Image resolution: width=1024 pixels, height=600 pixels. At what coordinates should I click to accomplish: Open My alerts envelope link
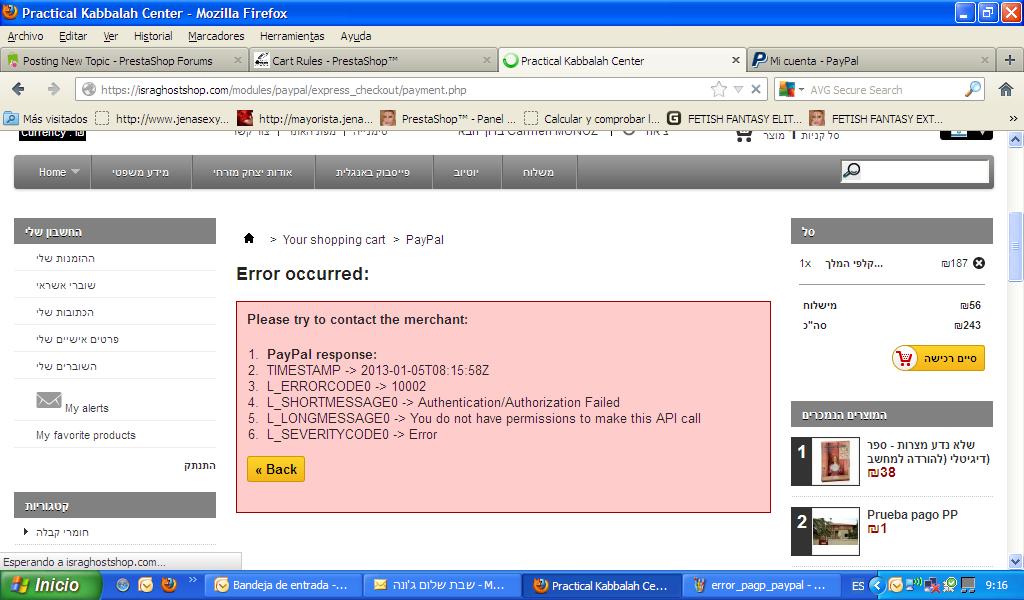click(72, 403)
